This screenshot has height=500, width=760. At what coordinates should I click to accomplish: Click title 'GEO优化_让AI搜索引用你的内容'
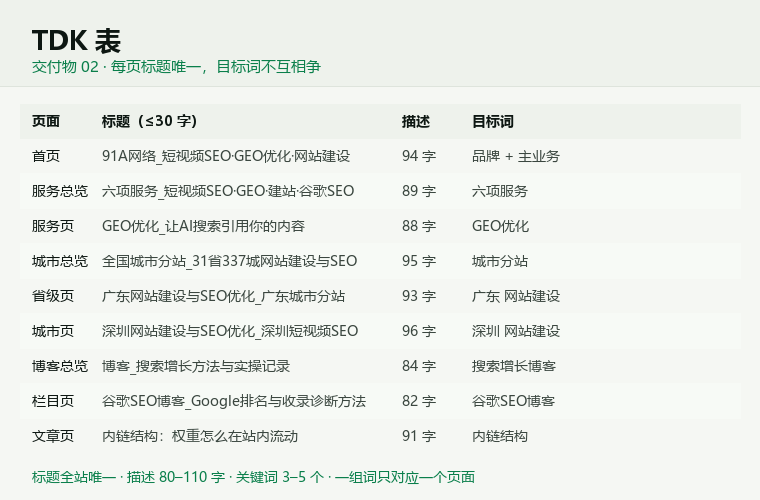tap(203, 226)
